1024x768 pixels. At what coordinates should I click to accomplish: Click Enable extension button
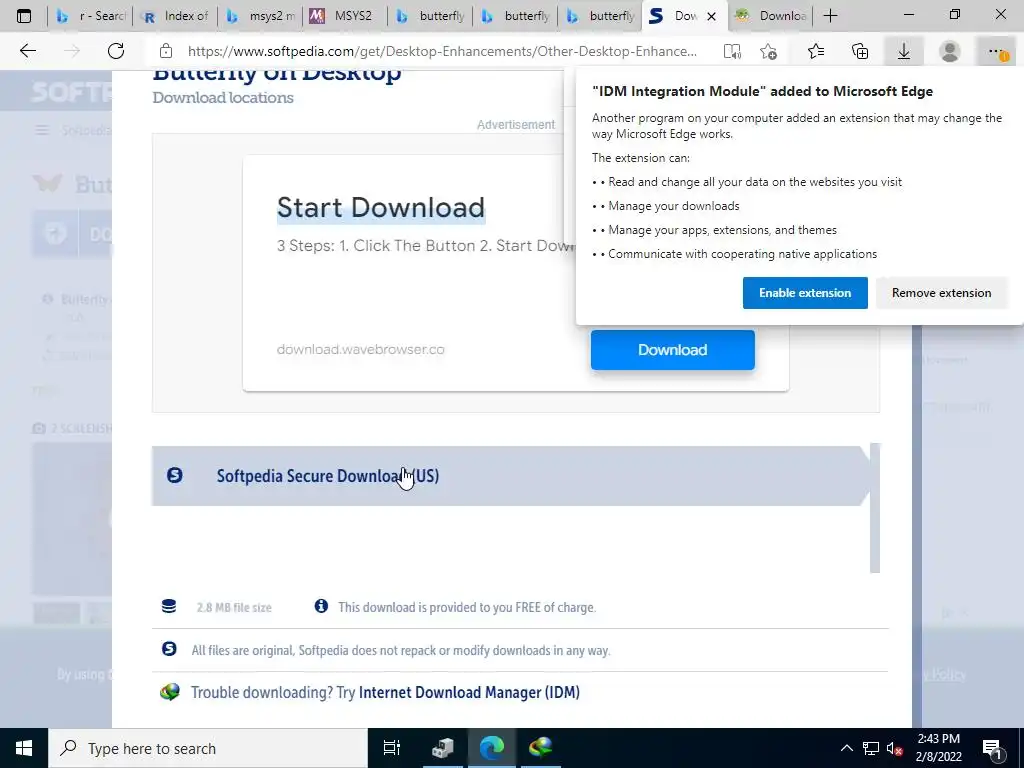(x=805, y=293)
